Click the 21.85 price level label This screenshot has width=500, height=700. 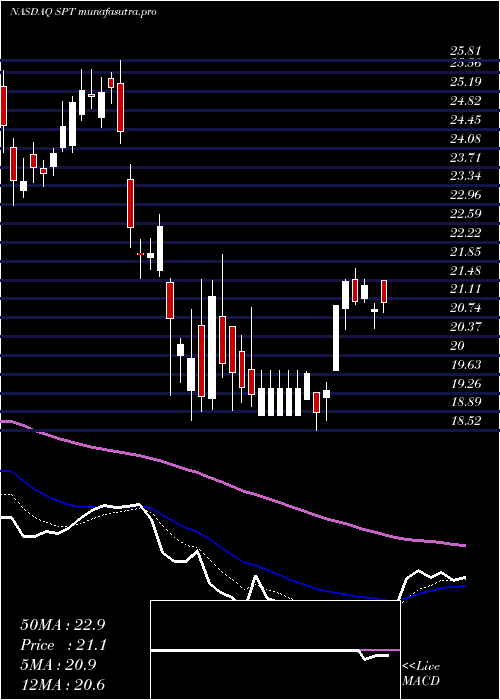click(x=465, y=251)
